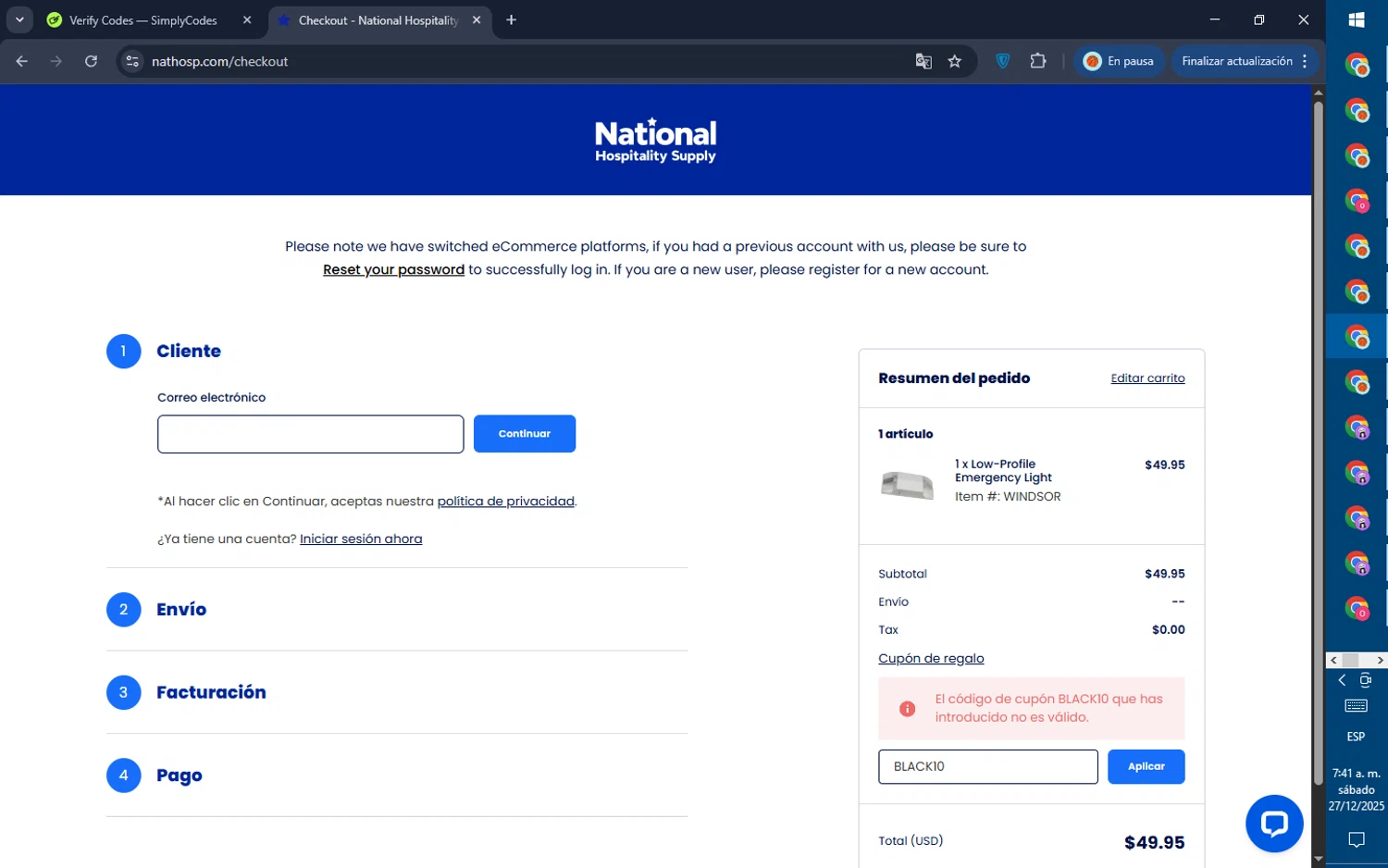The width and height of the screenshot is (1388, 868).
Task: Click the taskbar scroll right arrow
Action: pos(1380,660)
